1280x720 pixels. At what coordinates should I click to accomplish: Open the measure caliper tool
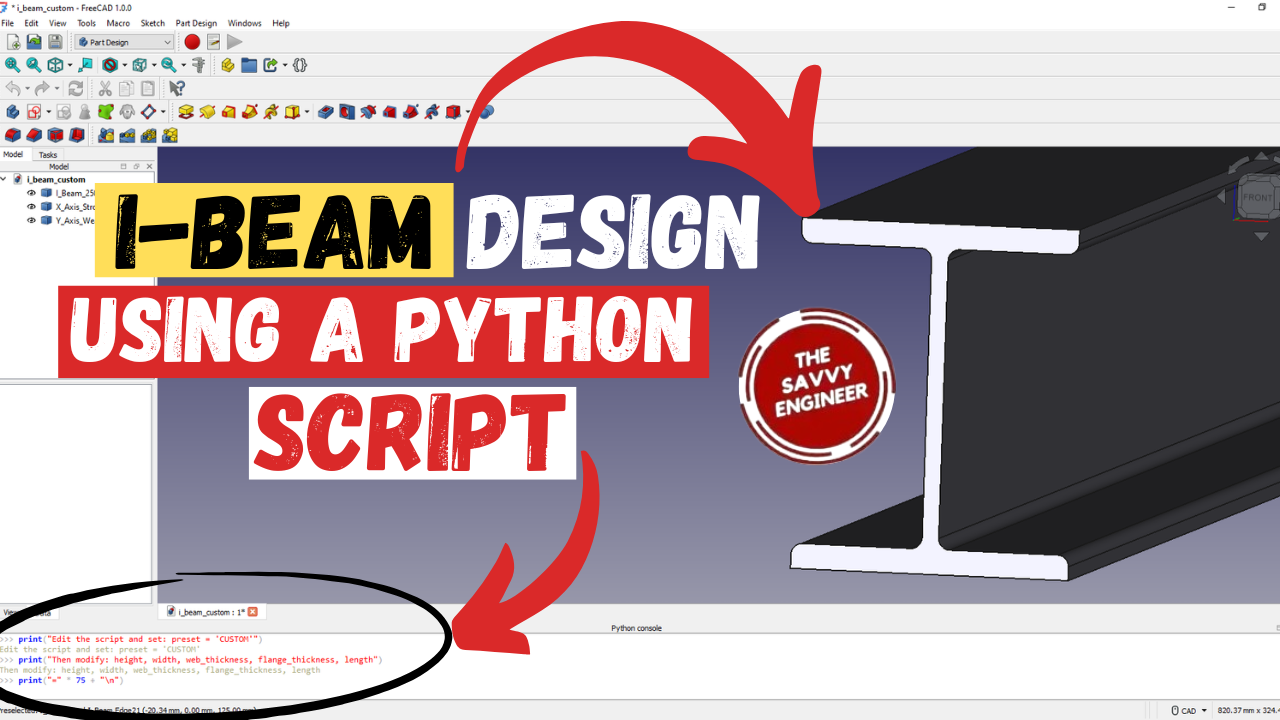[x=198, y=65]
